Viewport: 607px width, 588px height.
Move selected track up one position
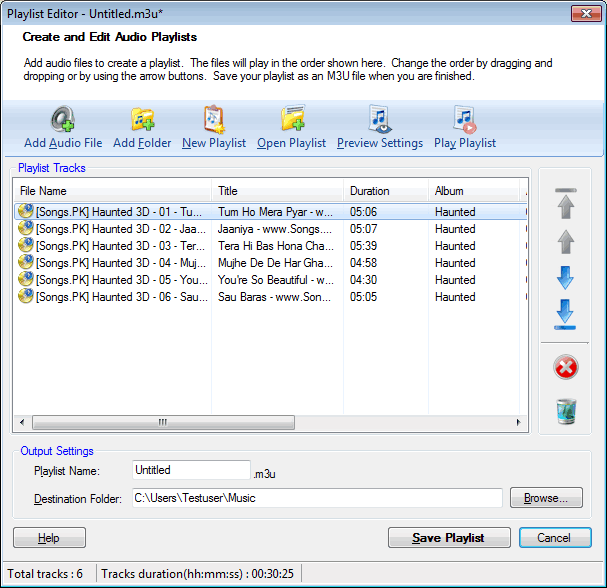[565, 241]
